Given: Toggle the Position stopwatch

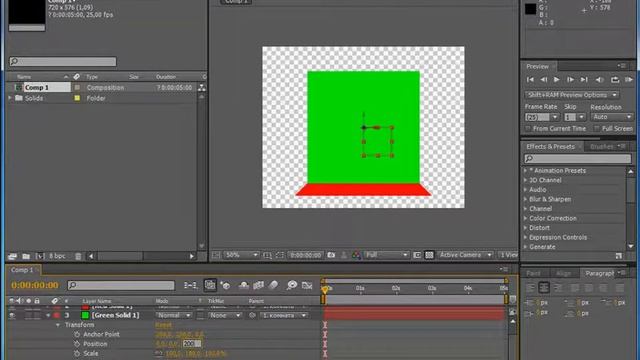Looking at the screenshot, I should tap(77, 344).
